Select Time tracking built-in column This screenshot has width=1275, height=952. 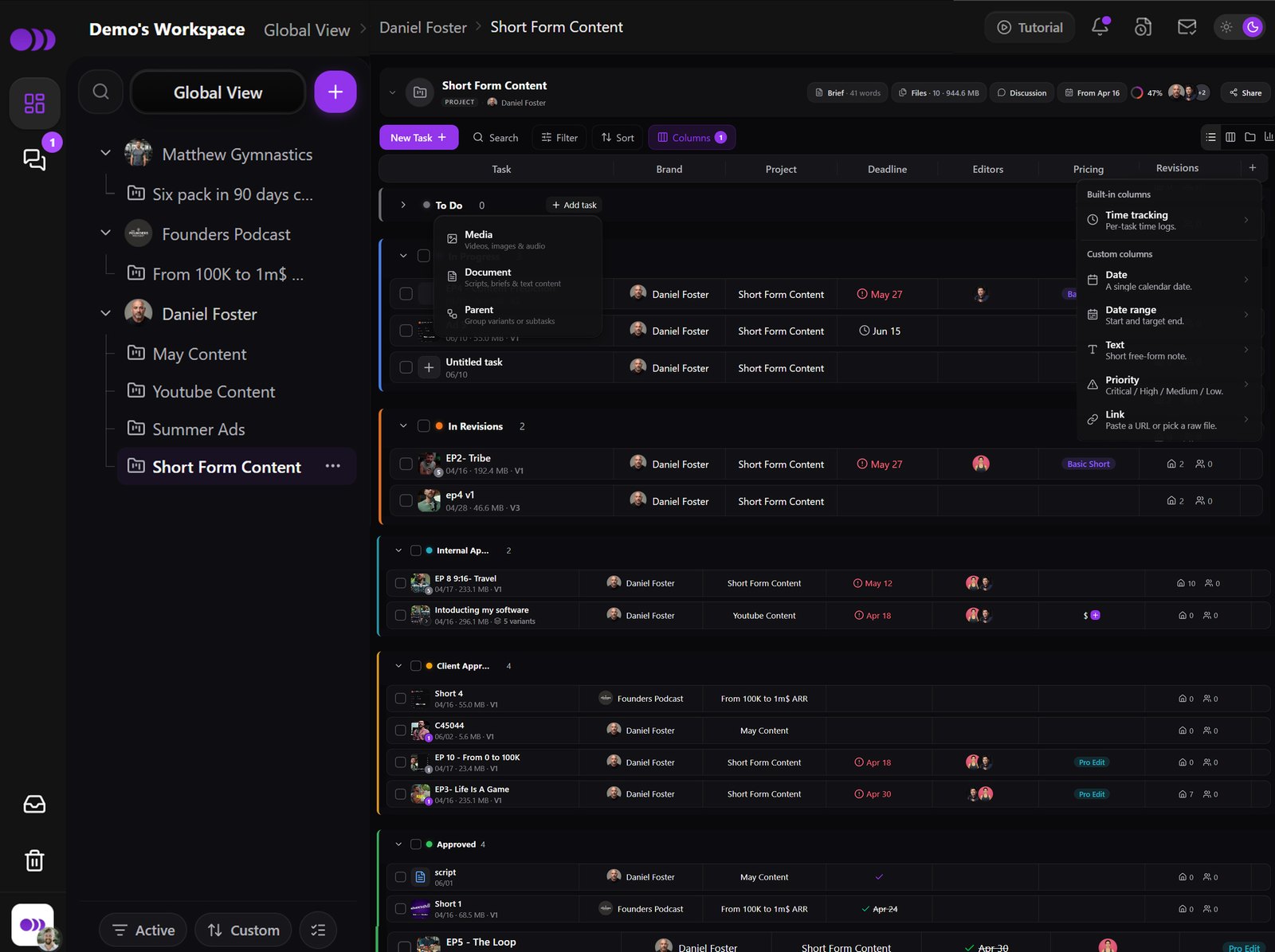[1169, 220]
